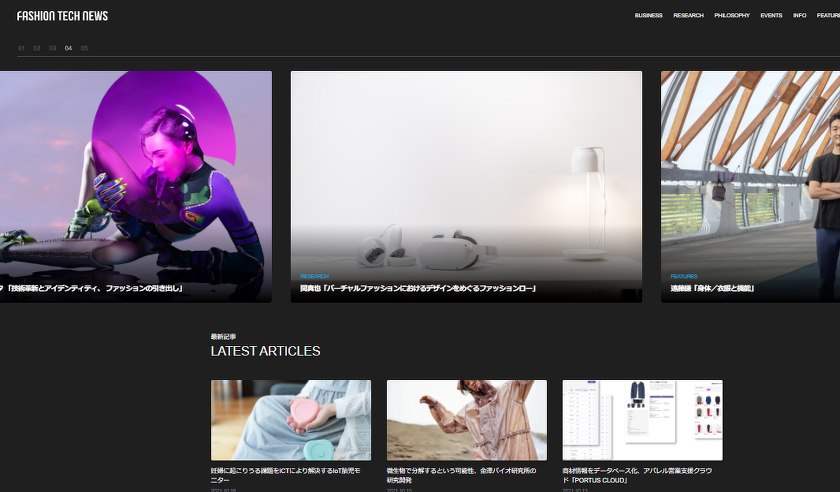The image size is (840, 492).
Task: Open the EVENTS page
Action: click(771, 16)
